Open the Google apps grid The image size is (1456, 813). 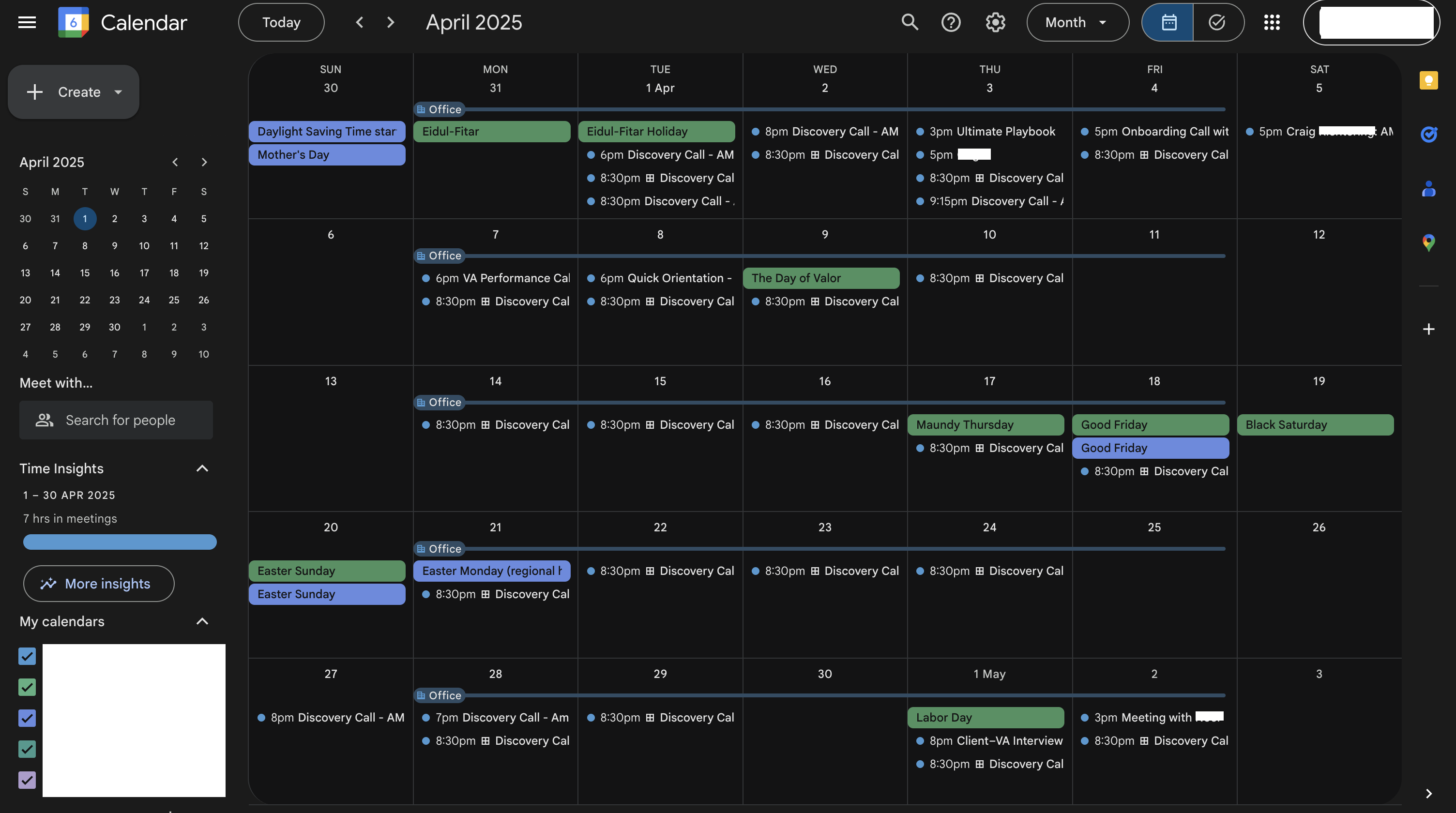pos(1272,23)
